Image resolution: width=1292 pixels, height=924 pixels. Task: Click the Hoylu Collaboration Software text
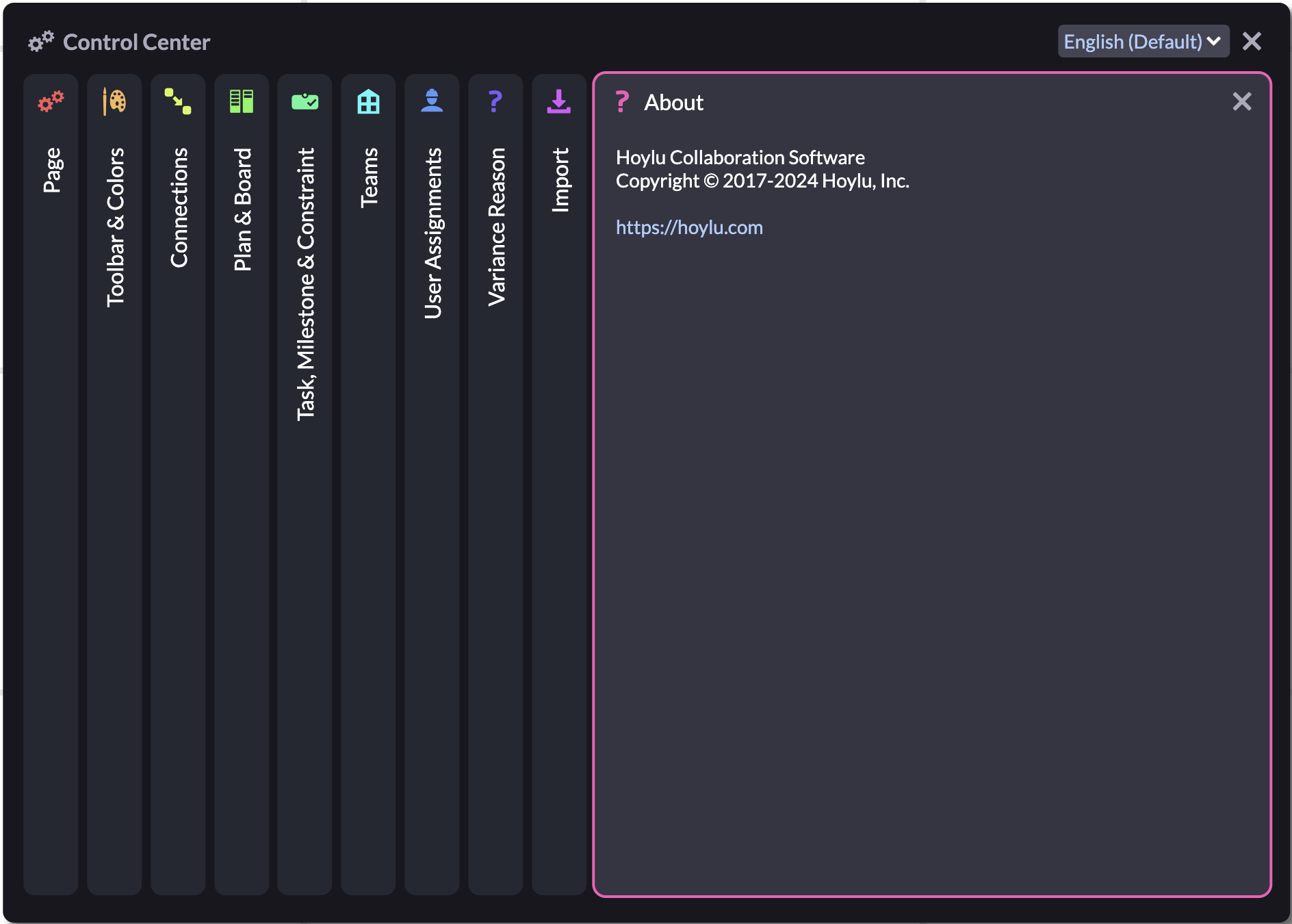click(x=740, y=157)
